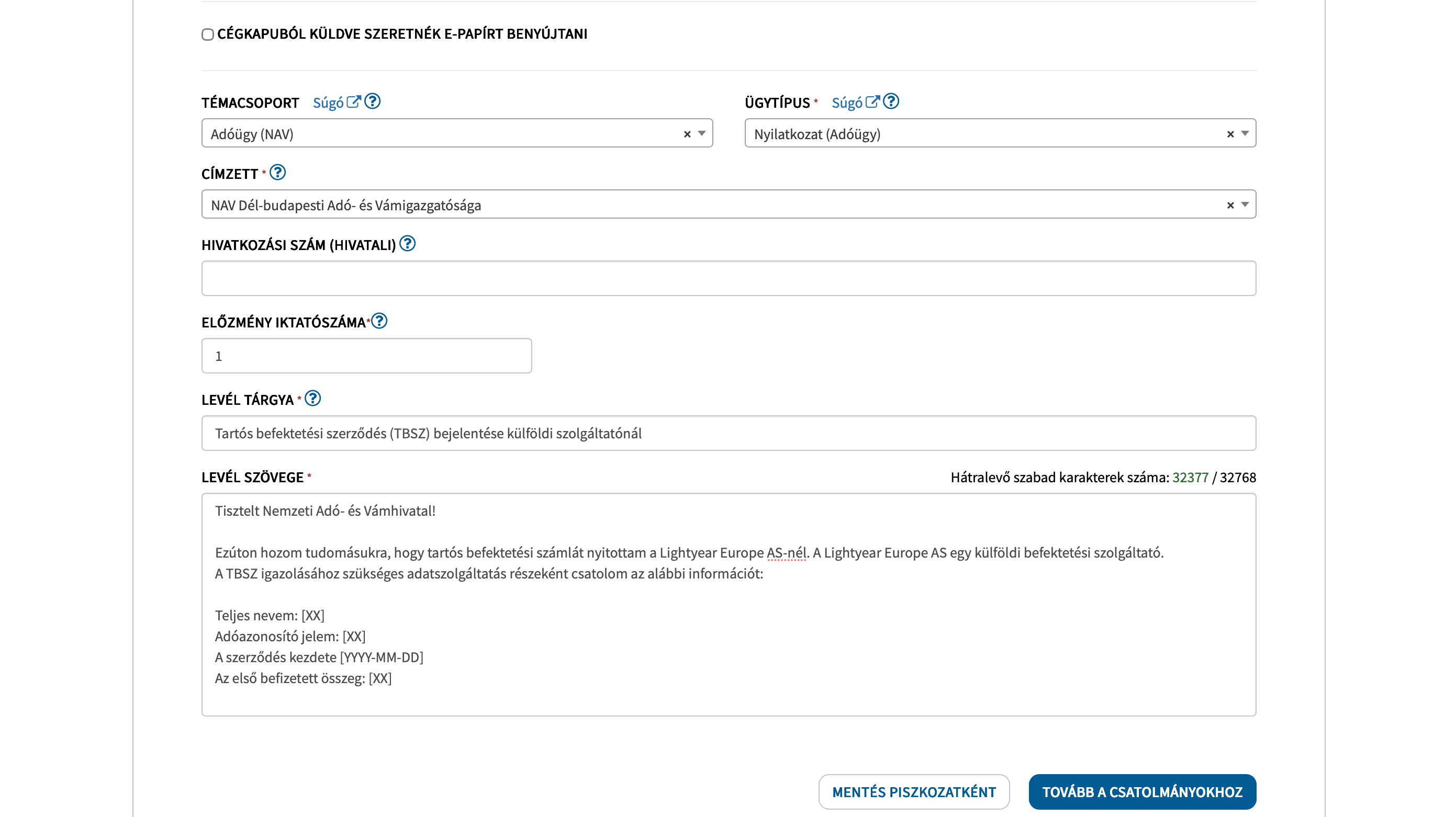Open the Témacsoport help question-mark icon
1456x817 pixels.
point(373,101)
